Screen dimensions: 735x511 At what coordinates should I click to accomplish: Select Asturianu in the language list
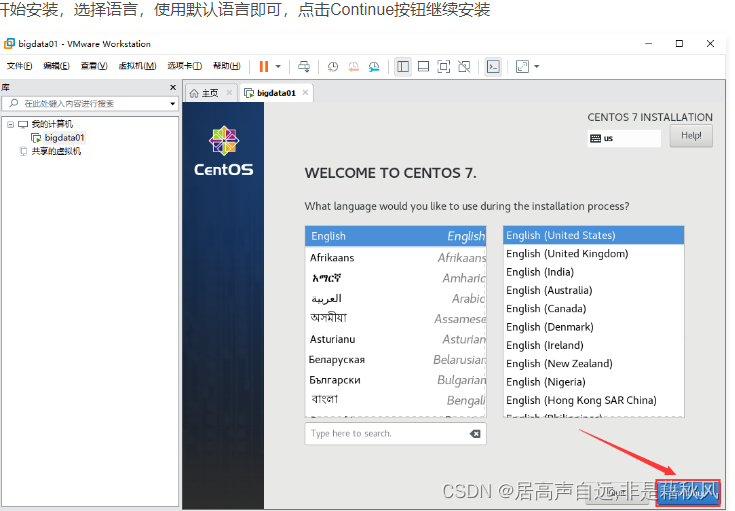tap(396, 339)
